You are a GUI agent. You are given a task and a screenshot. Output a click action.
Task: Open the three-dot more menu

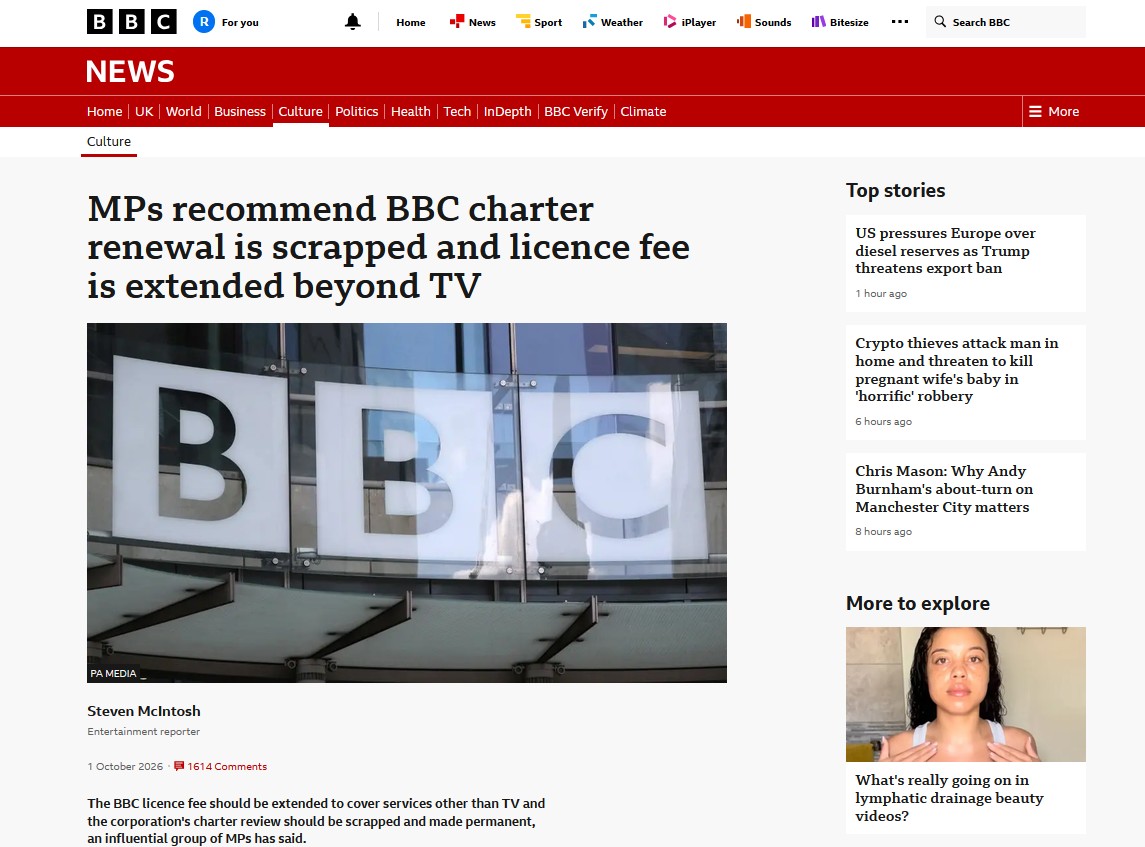(x=900, y=22)
